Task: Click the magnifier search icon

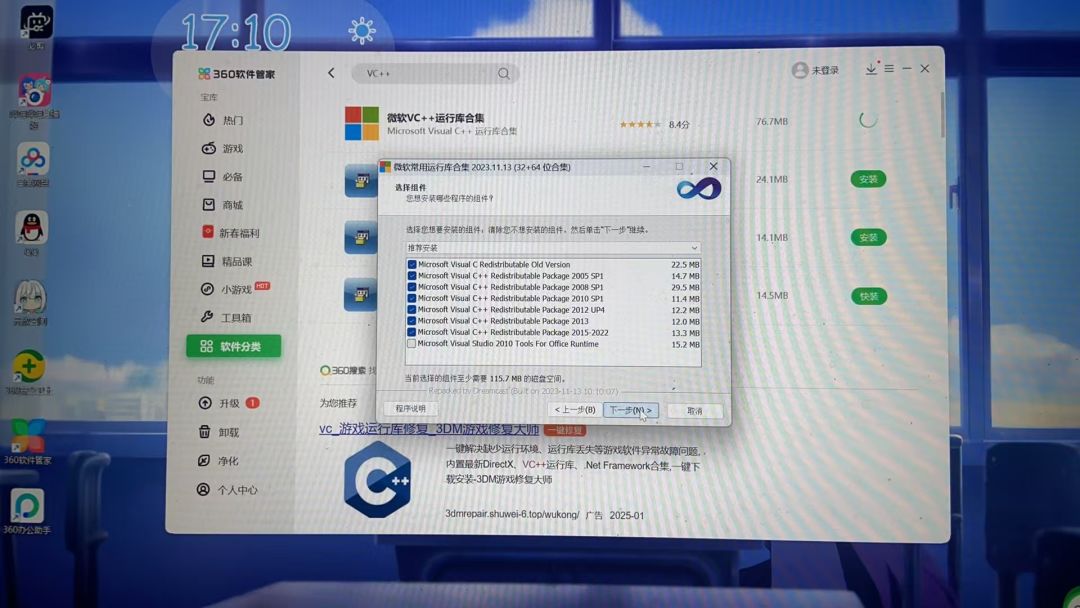Action: coord(503,74)
